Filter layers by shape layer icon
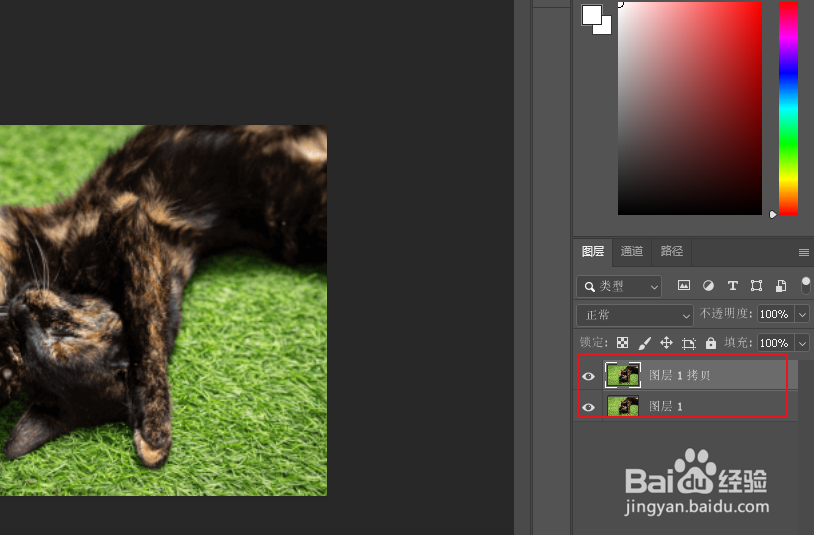 point(756,285)
